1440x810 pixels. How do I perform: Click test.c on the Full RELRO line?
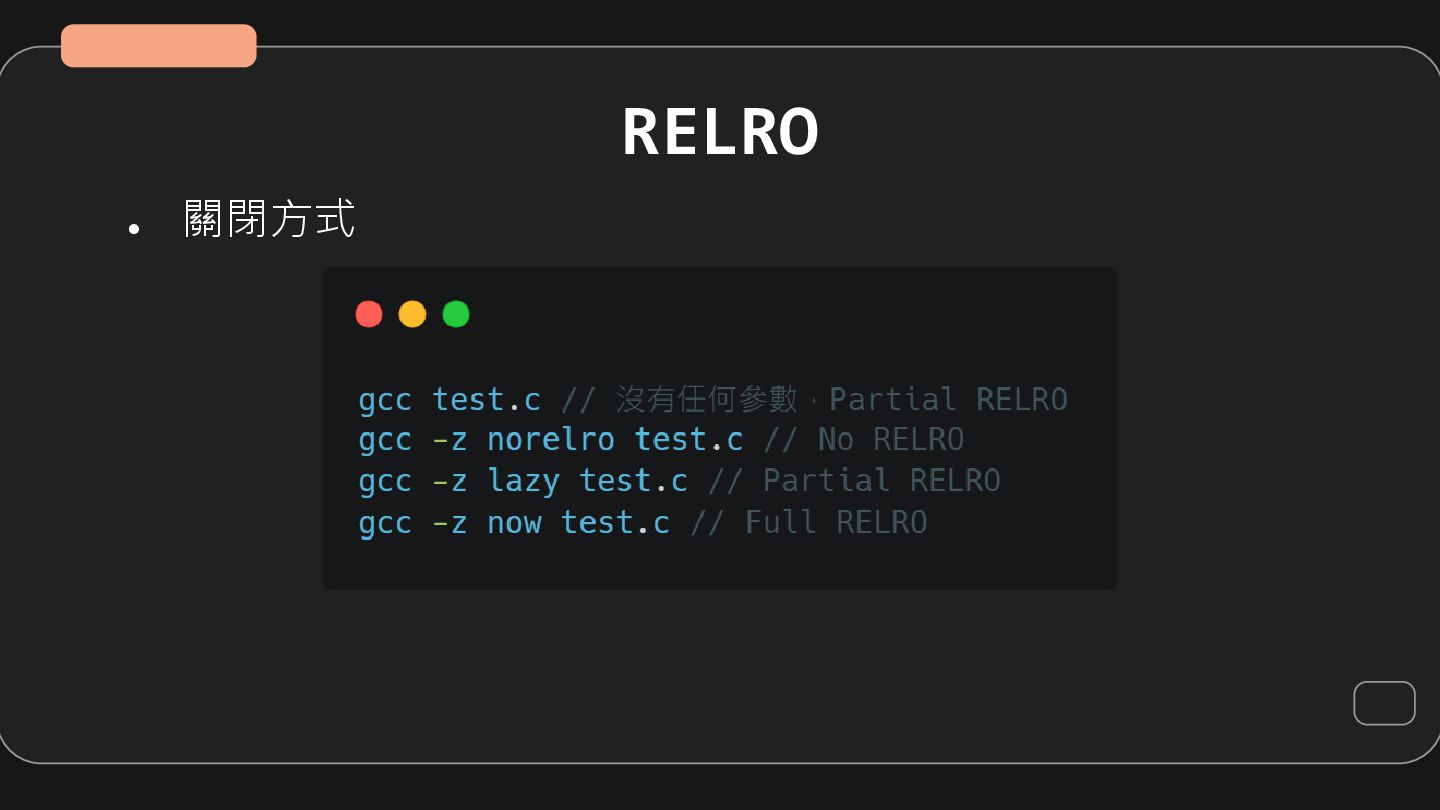pos(615,522)
